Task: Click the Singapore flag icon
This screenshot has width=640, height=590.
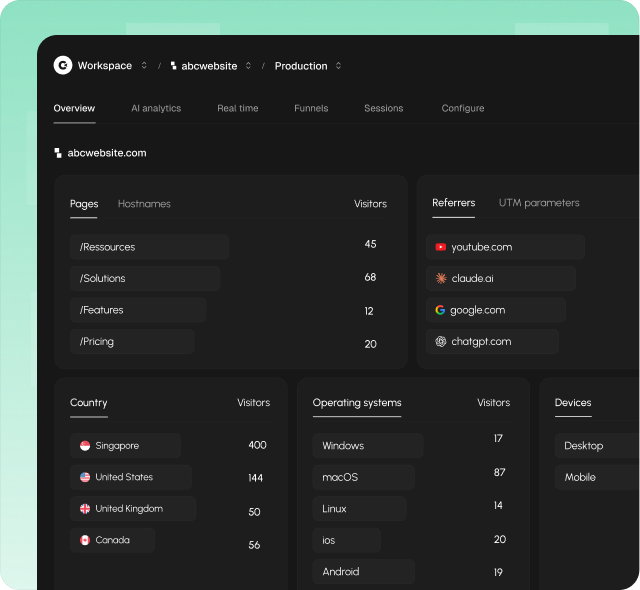Action: pyautogui.click(x=85, y=446)
